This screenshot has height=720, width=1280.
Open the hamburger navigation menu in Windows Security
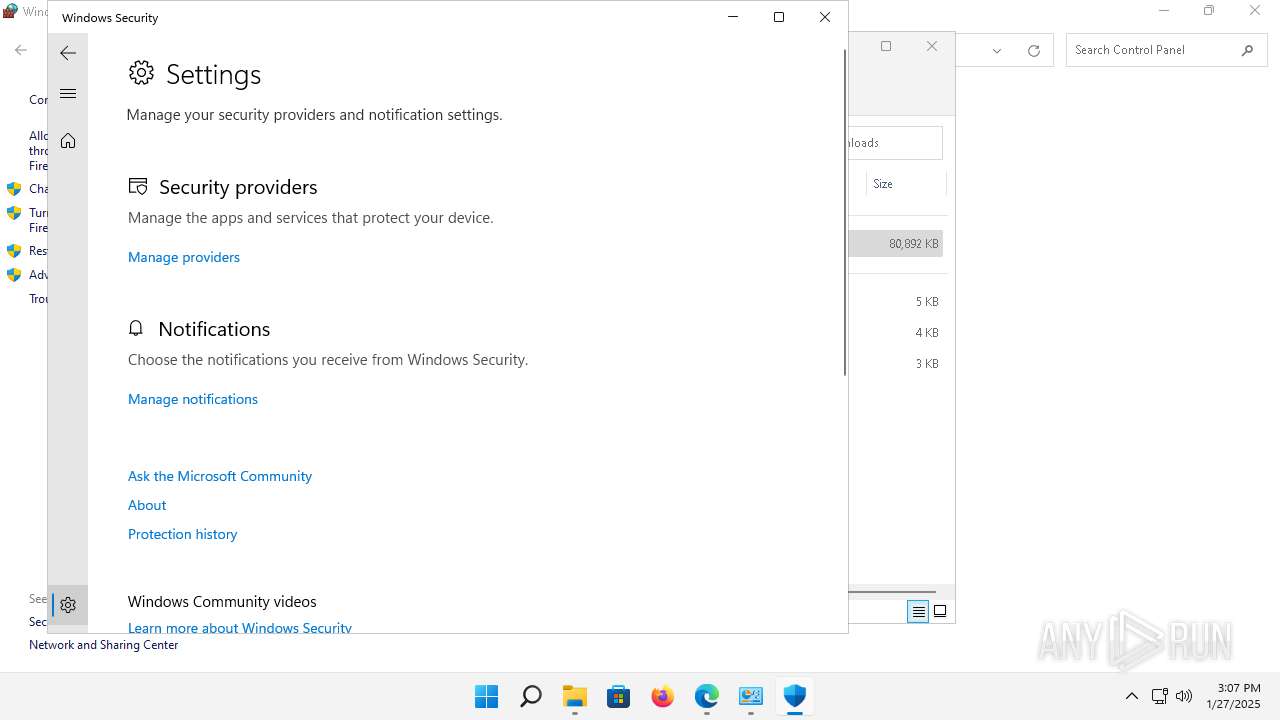click(68, 94)
